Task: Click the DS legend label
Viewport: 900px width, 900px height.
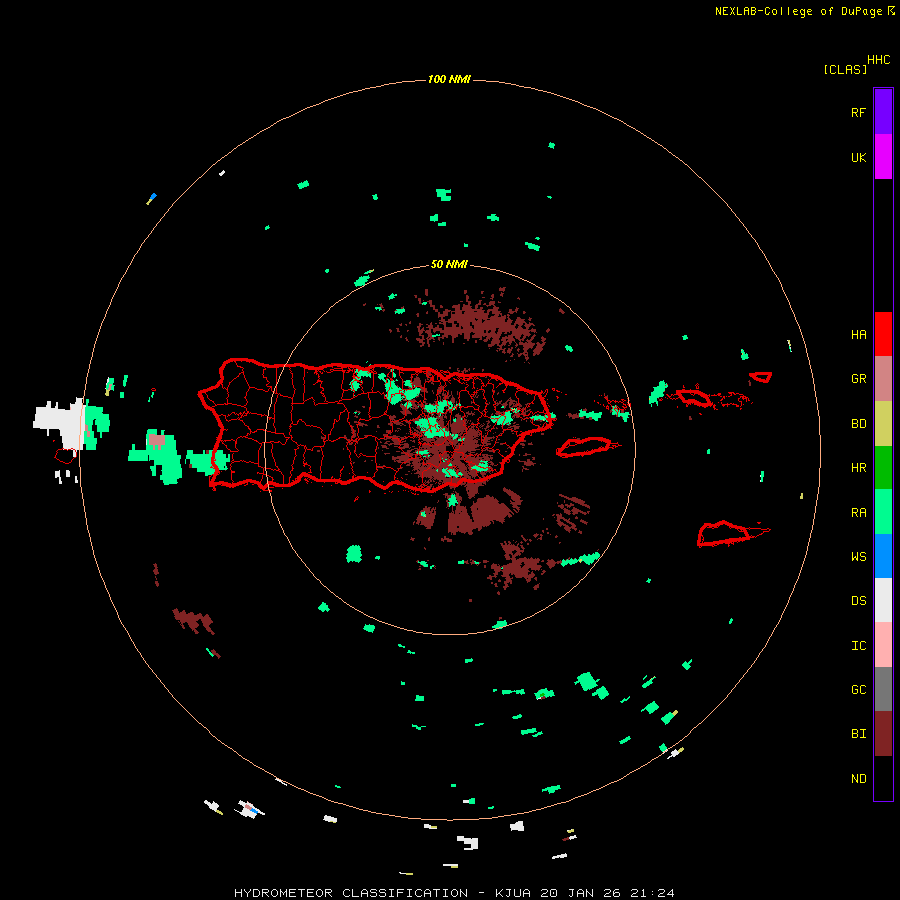Action: [858, 601]
